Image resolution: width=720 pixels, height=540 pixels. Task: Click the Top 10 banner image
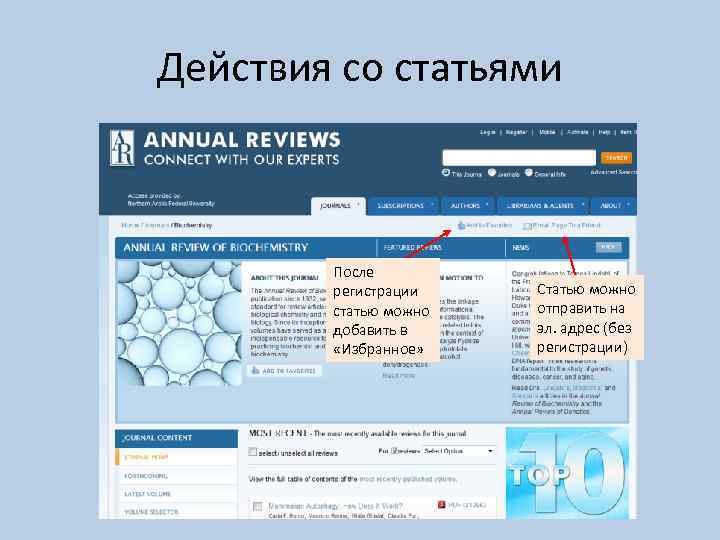pos(567,473)
